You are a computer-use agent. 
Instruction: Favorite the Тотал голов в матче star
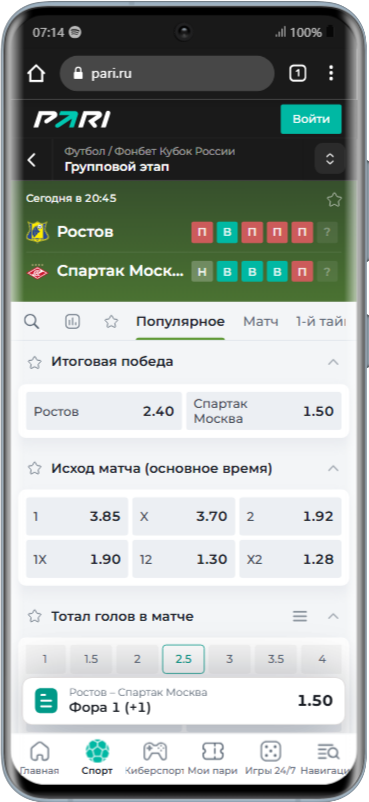tap(34, 616)
